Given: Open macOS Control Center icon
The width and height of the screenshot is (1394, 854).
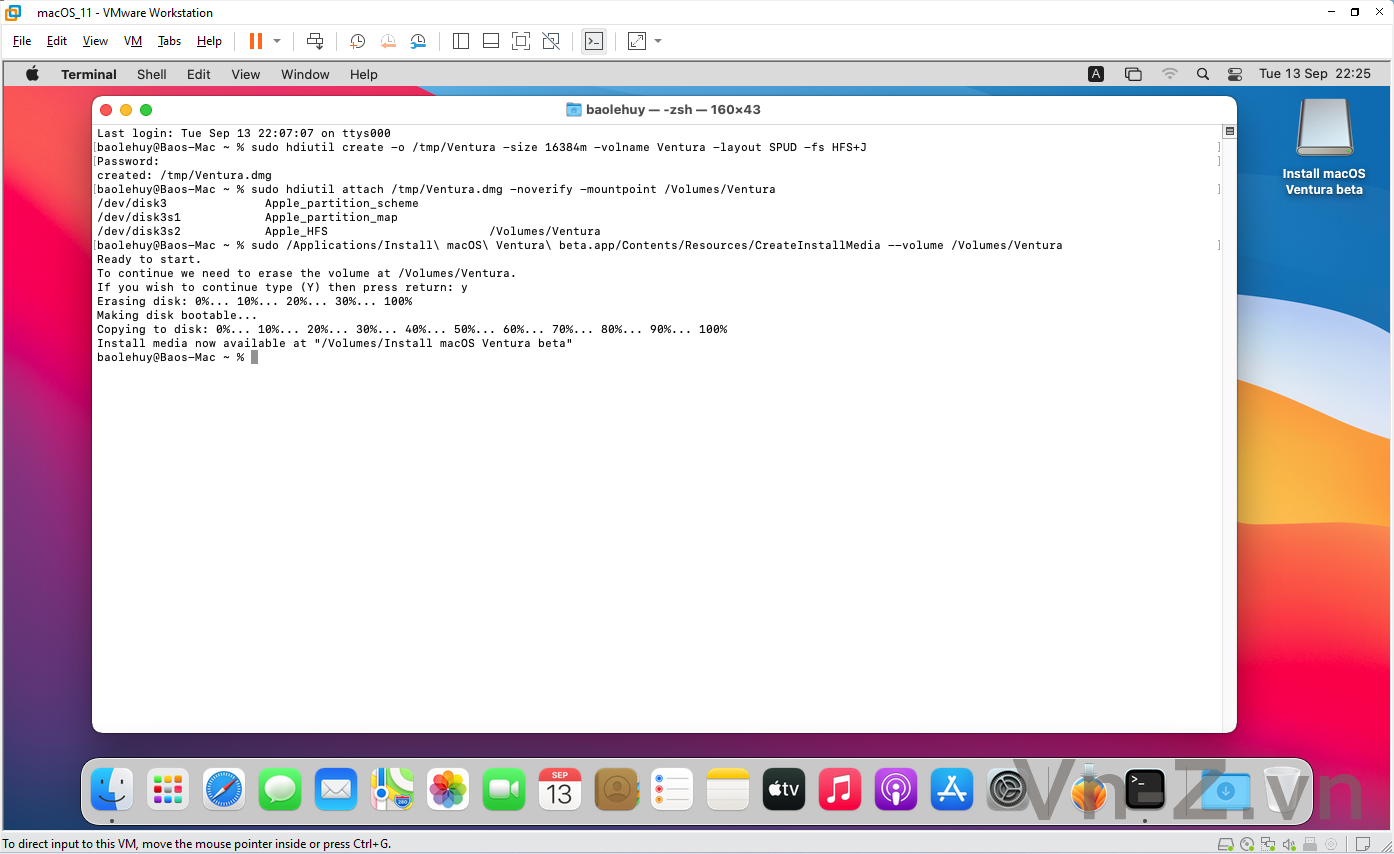Looking at the screenshot, I should [1235, 74].
